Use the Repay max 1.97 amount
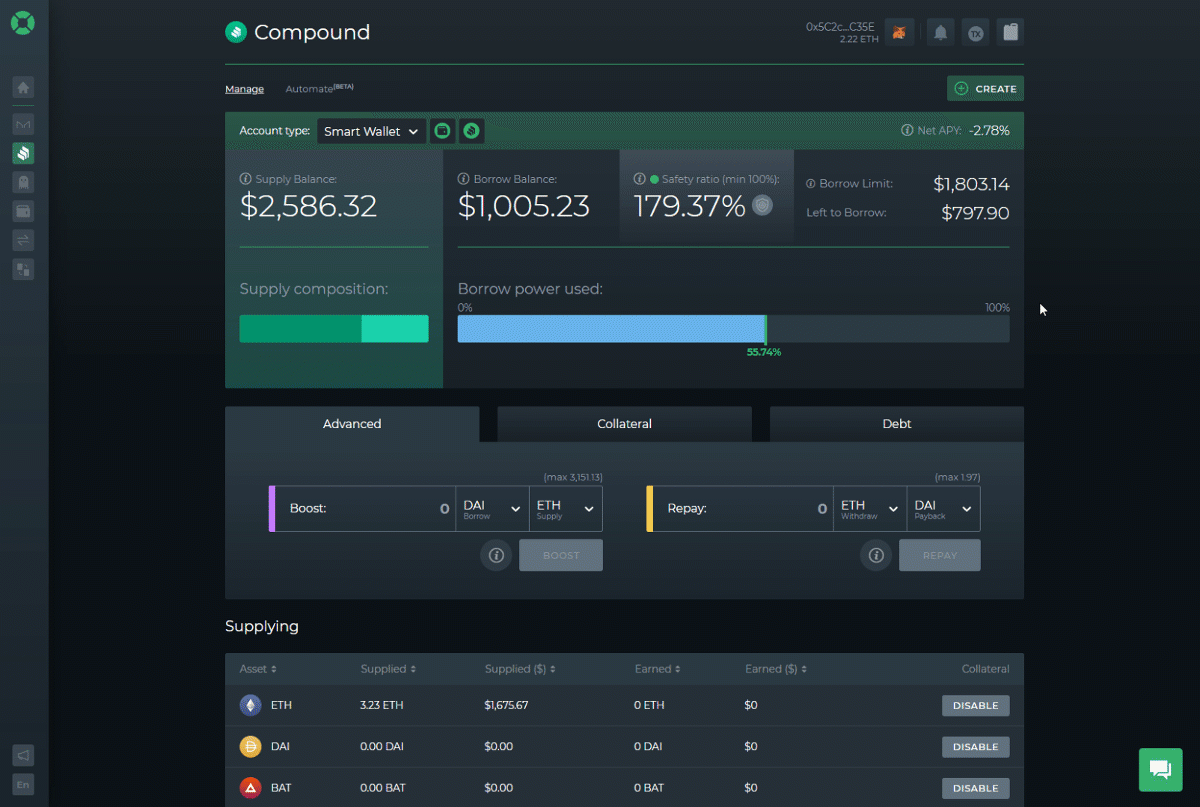Screen dimensions: 1200x807 [x=958, y=477]
